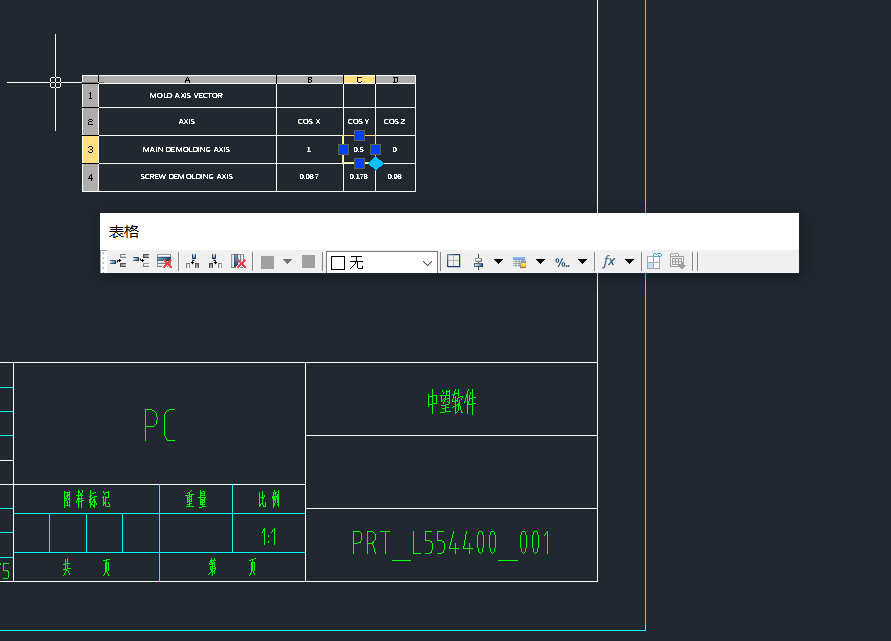This screenshot has width=891, height=641.
Task: Click top grip of selected cell
Action: pyautogui.click(x=359, y=135)
